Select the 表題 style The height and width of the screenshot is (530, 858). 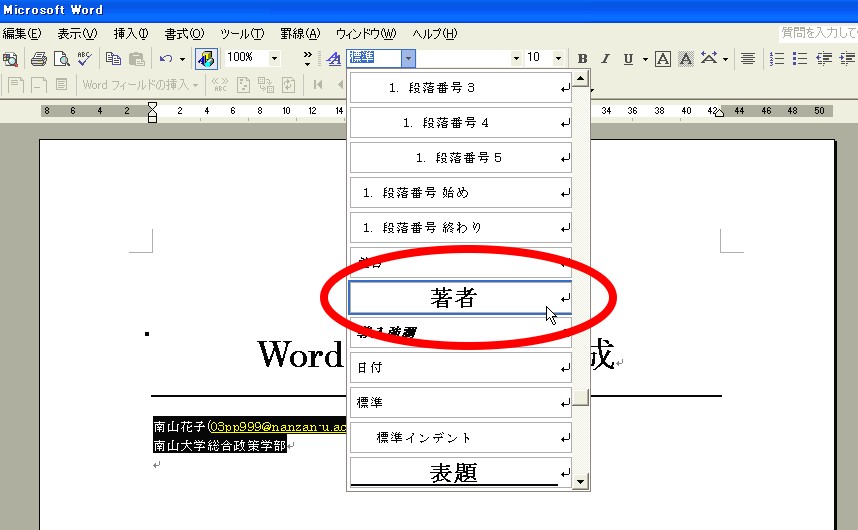tap(461, 473)
